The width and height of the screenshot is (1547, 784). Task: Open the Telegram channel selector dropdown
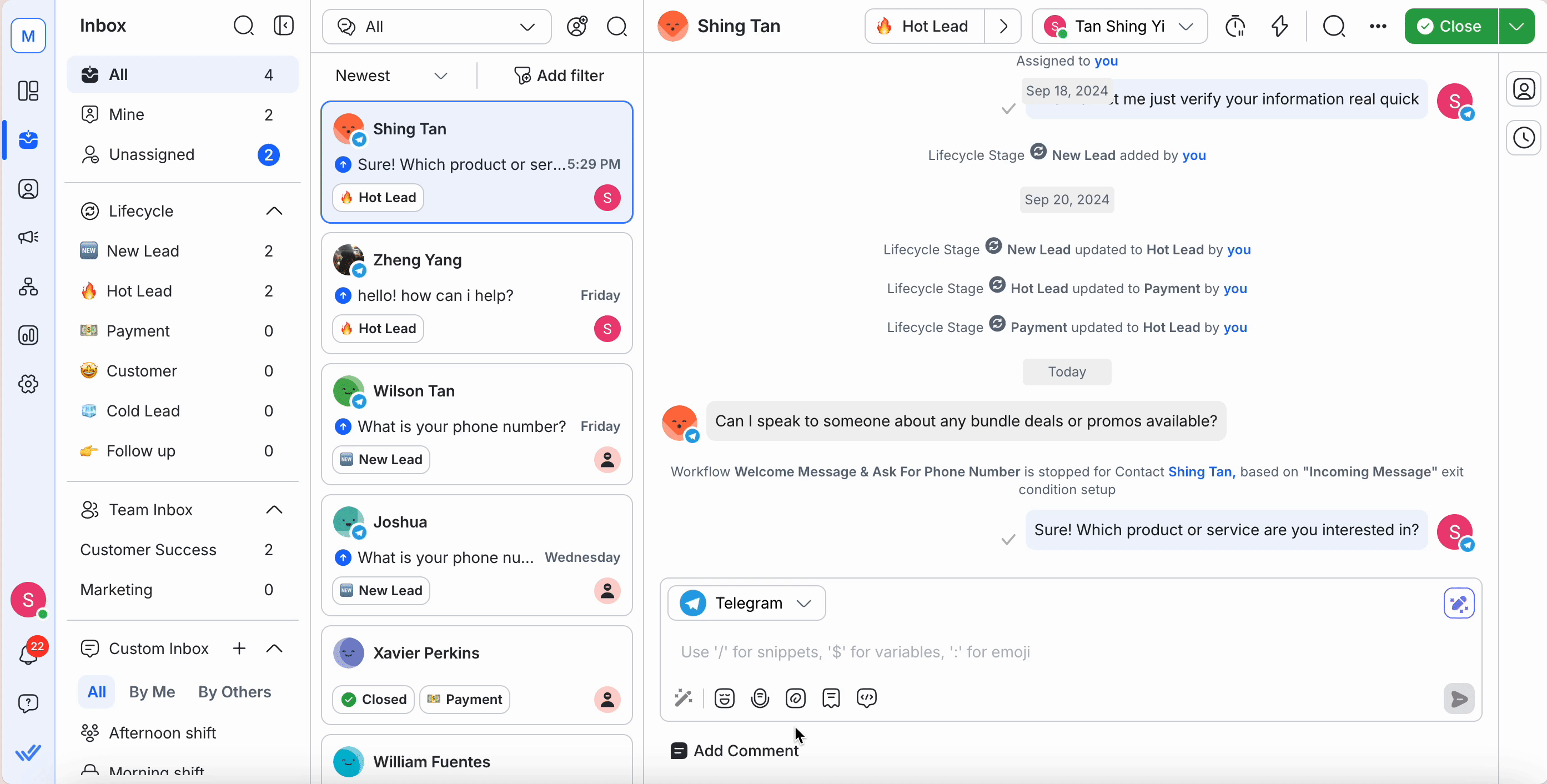(x=746, y=602)
